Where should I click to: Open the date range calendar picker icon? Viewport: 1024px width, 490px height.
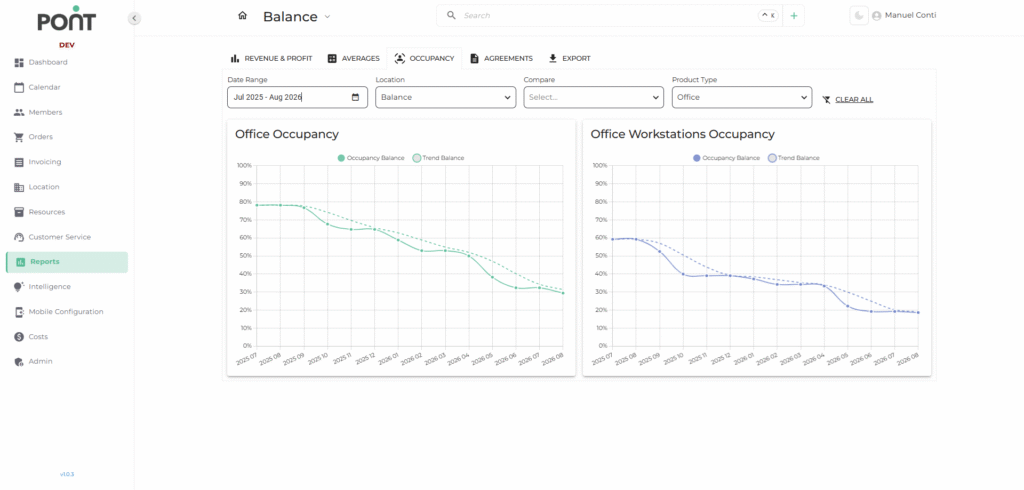[x=356, y=98]
